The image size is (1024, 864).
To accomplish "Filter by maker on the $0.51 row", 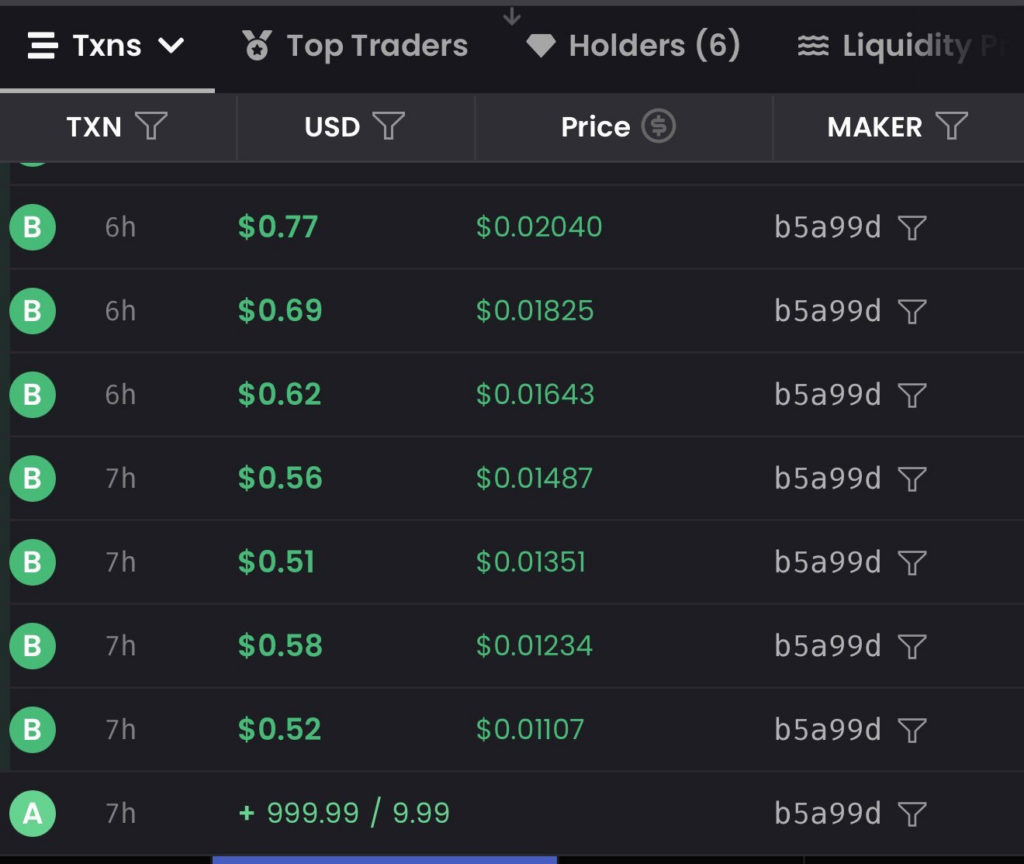I will click(x=912, y=563).
